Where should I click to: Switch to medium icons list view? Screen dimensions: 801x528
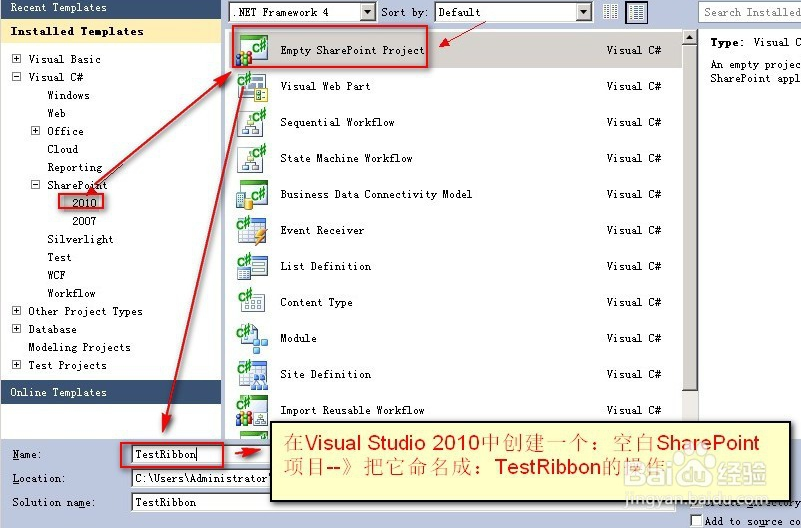[637, 12]
